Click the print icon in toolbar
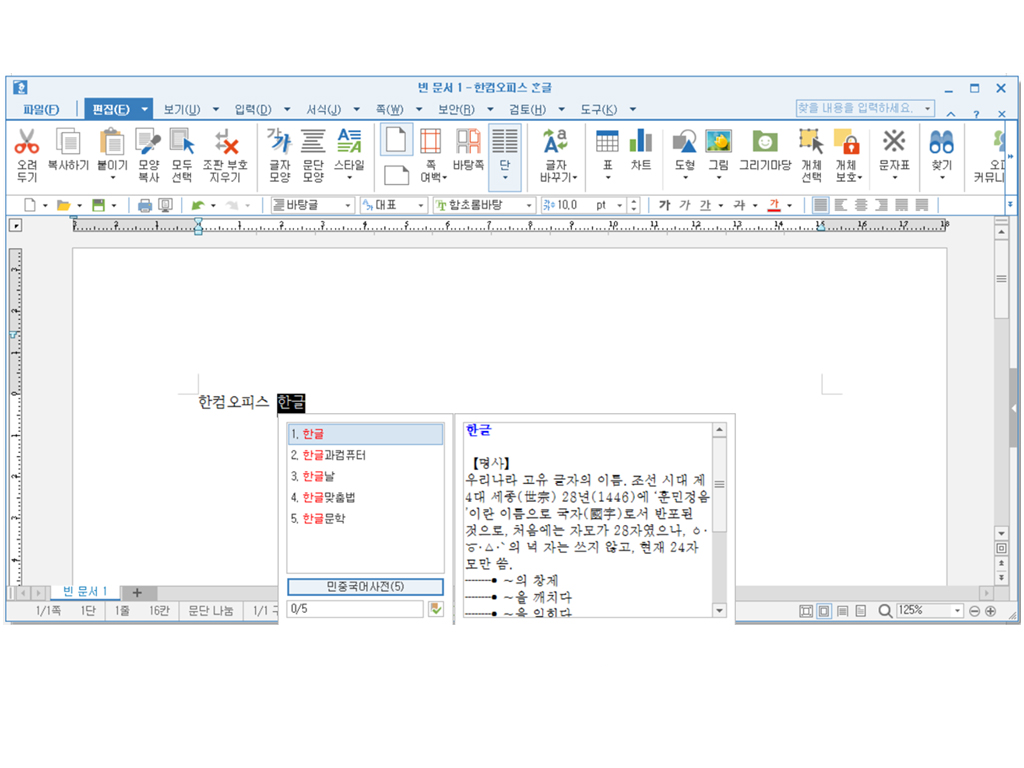Viewport: 1024px width, 768px height. coord(145,206)
